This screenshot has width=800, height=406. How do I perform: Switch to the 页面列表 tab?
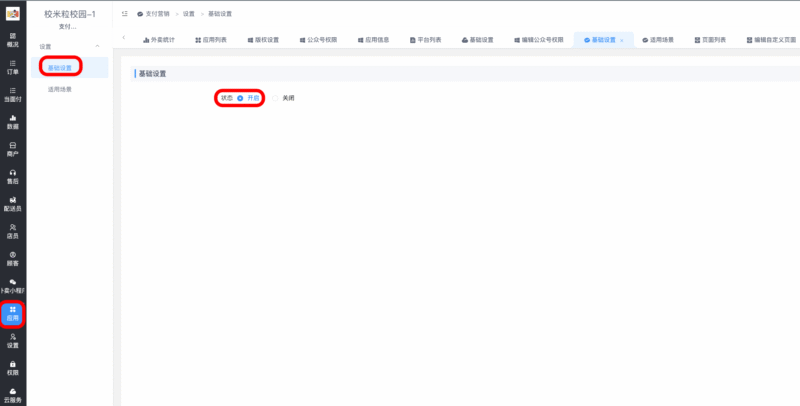click(711, 40)
